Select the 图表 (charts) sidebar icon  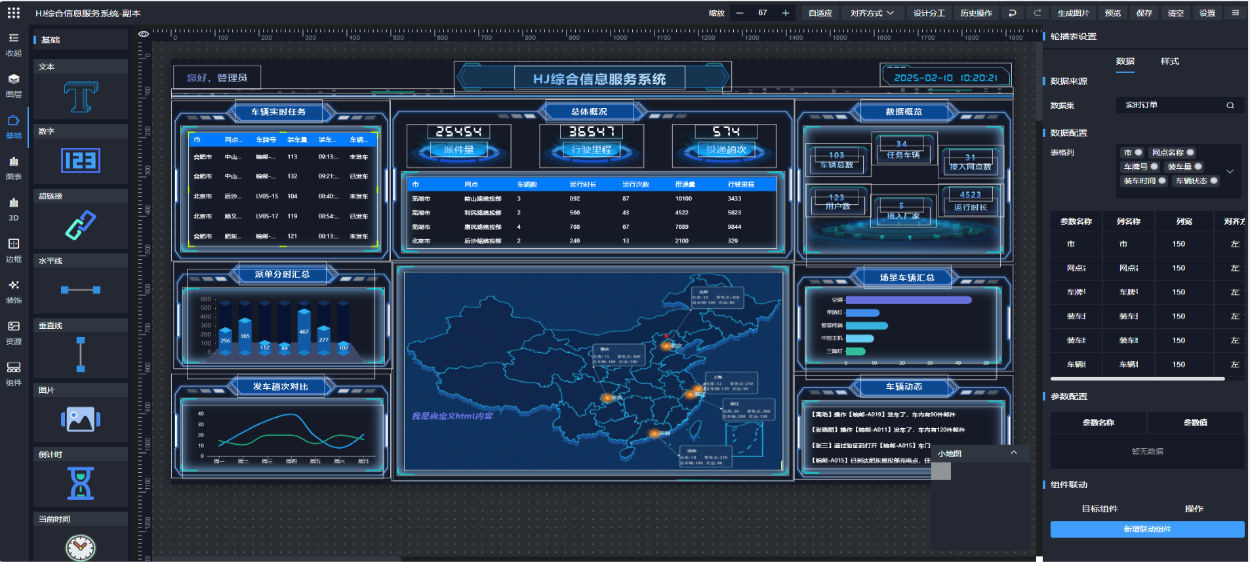(14, 165)
